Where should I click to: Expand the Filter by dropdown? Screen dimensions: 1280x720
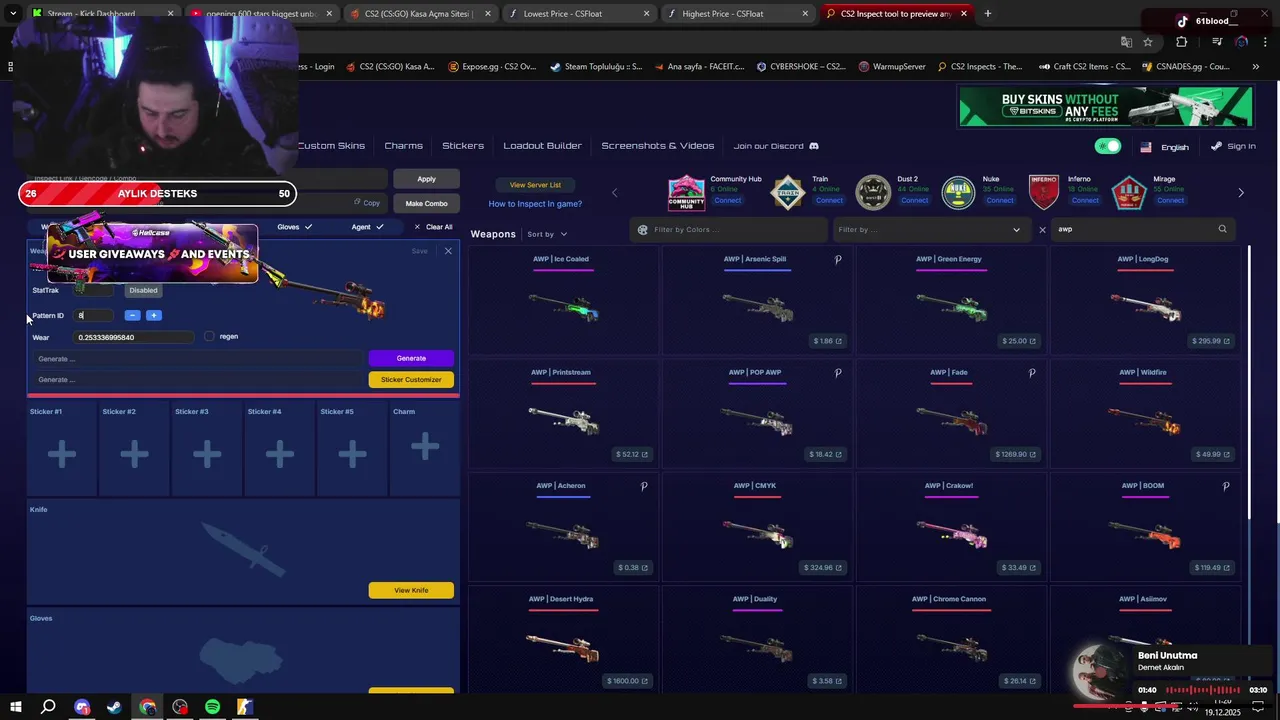point(929,230)
